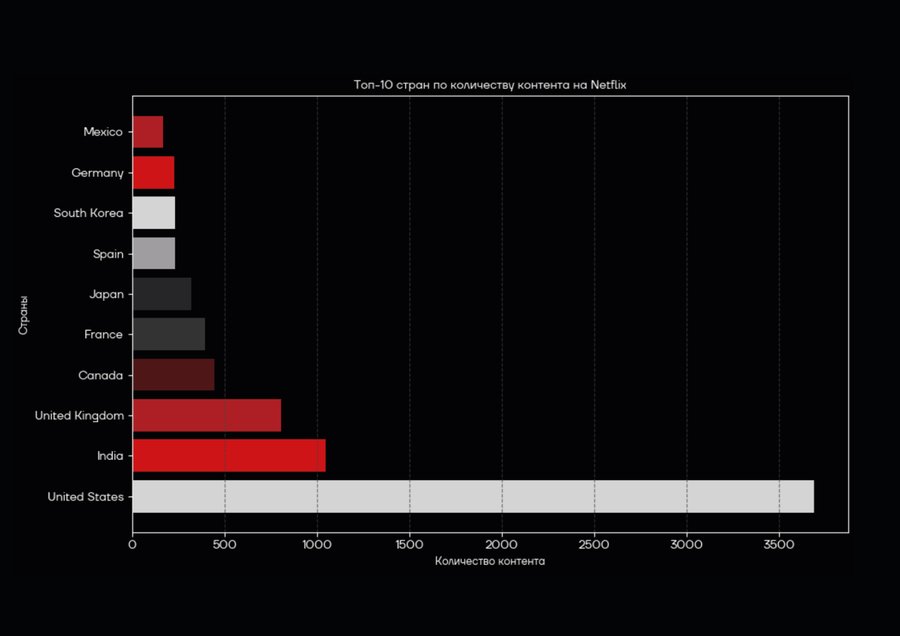Click the France axis label

tap(103, 335)
